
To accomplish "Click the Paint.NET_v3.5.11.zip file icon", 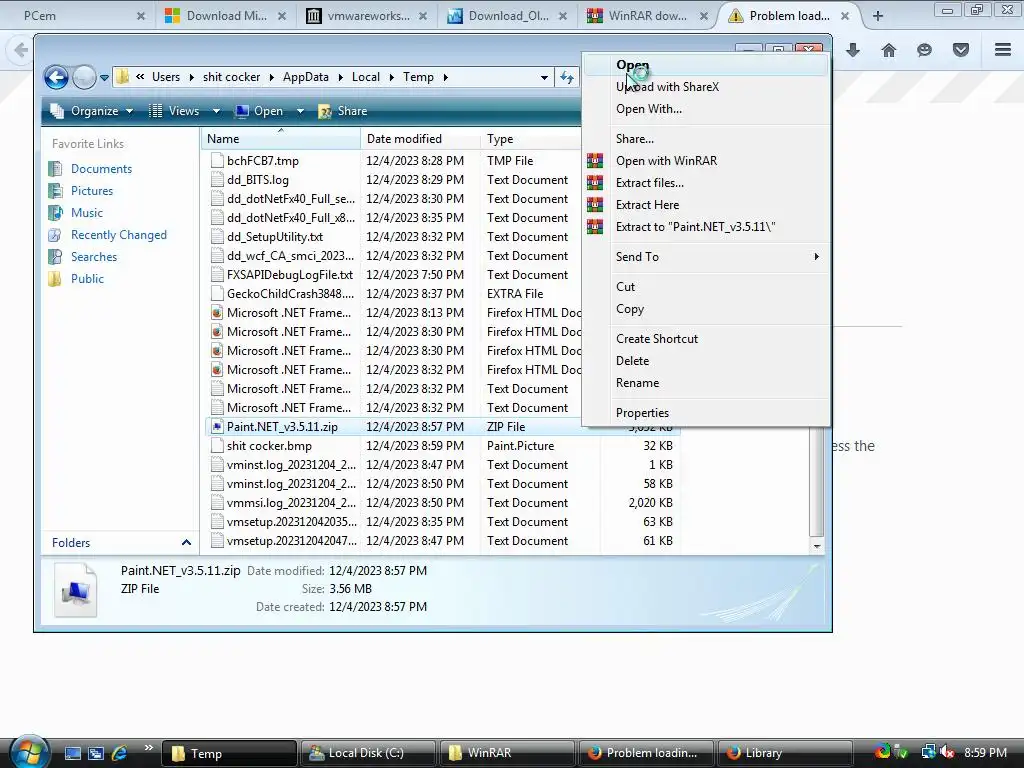I will [217, 427].
